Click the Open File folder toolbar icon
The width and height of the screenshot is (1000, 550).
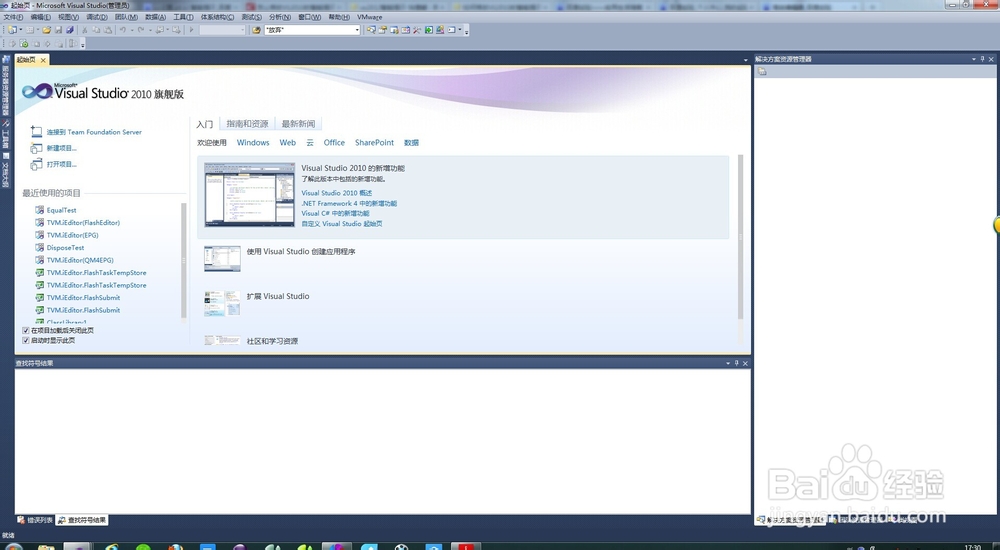coord(47,30)
